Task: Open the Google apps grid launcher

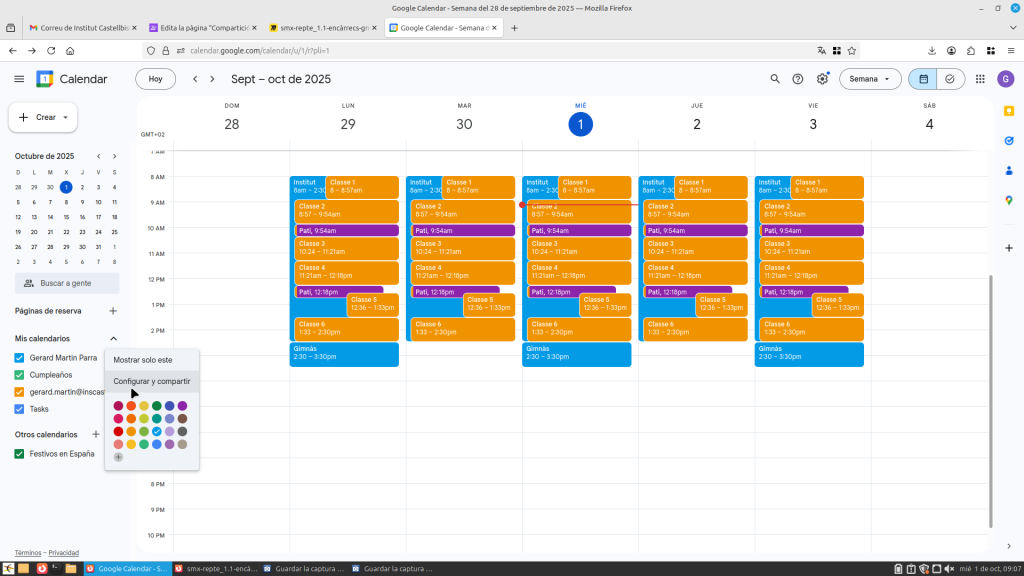Action: [979, 79]
